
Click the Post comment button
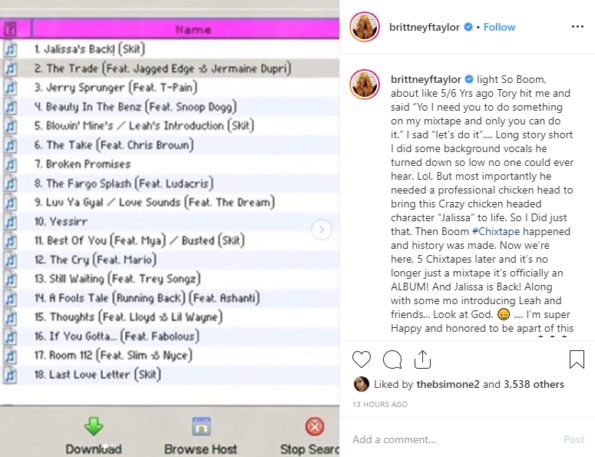(573, 439)
